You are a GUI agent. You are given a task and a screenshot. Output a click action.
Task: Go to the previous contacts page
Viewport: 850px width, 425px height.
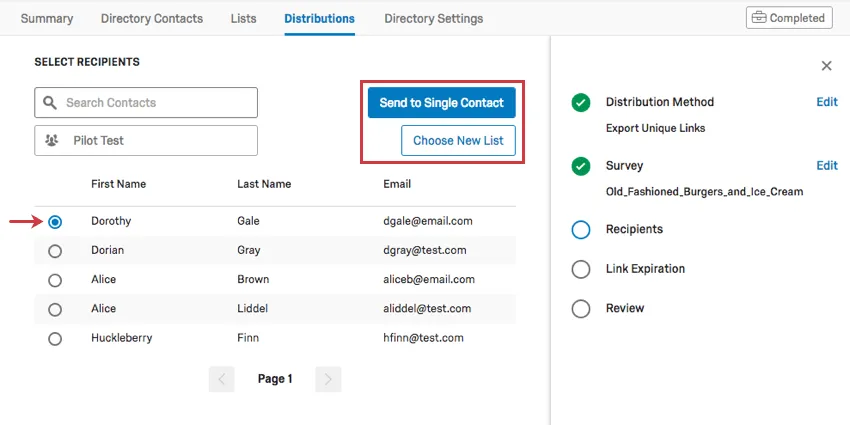click(x=221, y=379)
